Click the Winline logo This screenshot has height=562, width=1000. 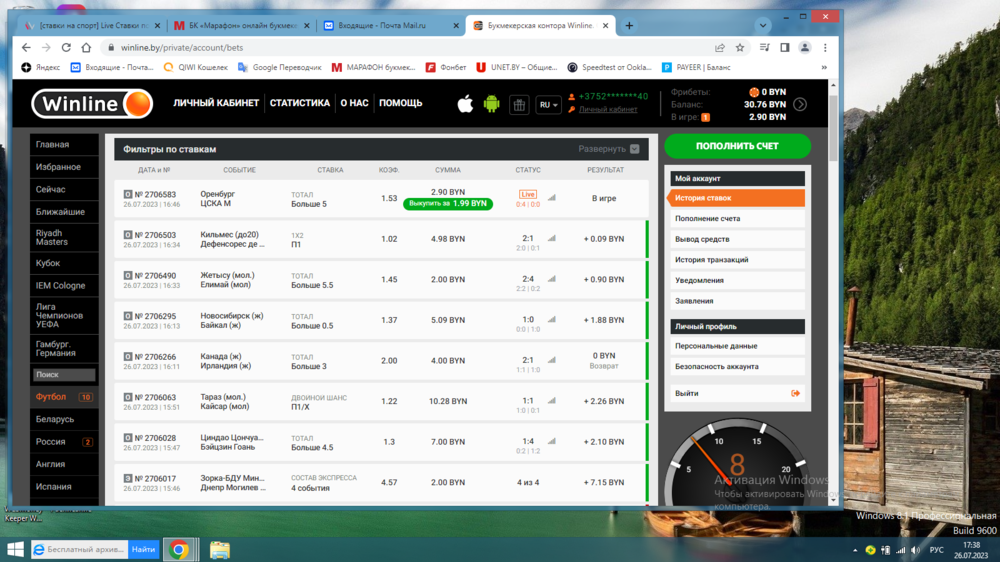[x=91, y=103]
